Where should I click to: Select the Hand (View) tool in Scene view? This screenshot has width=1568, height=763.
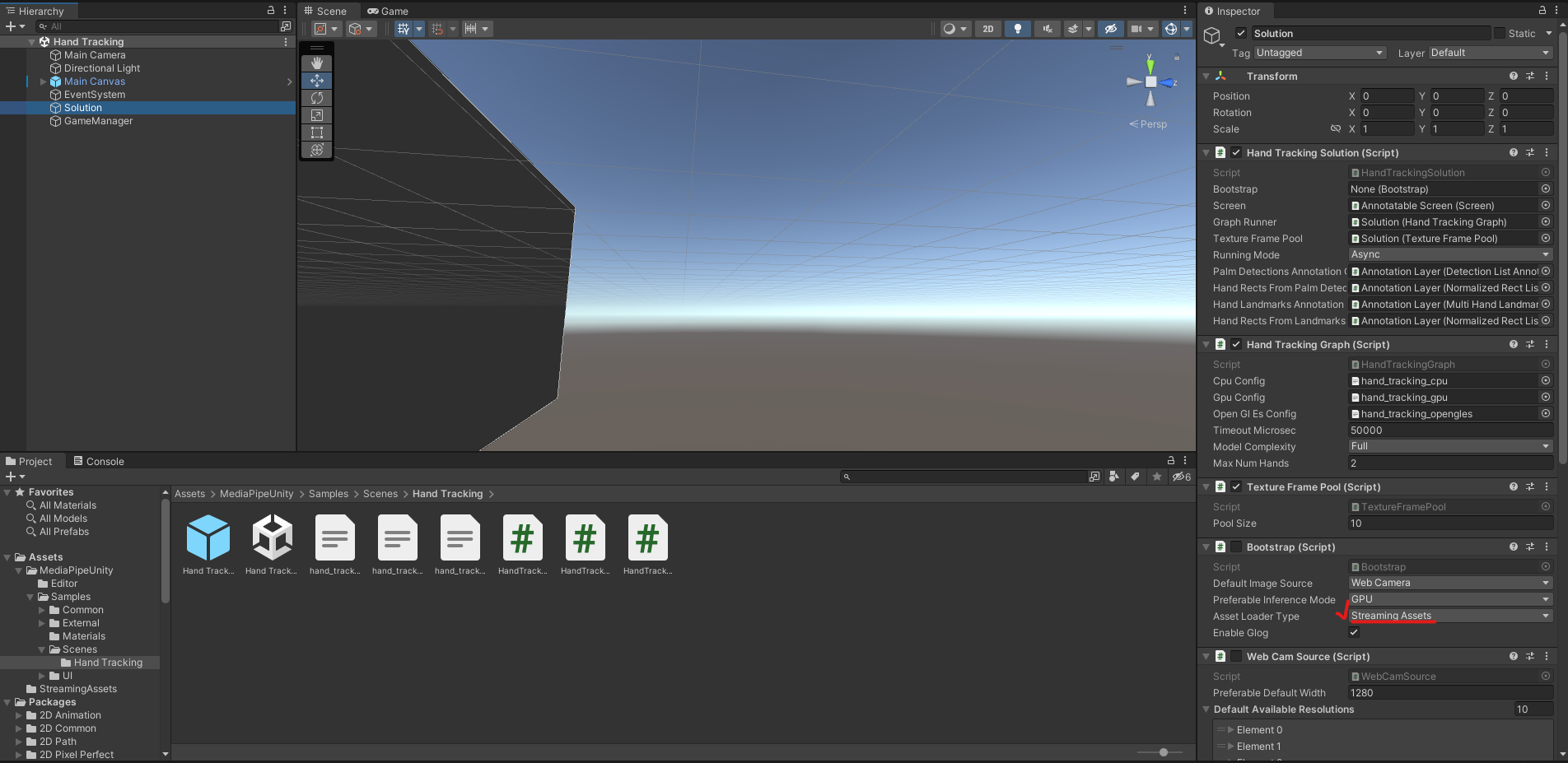(x=317, y=63)
